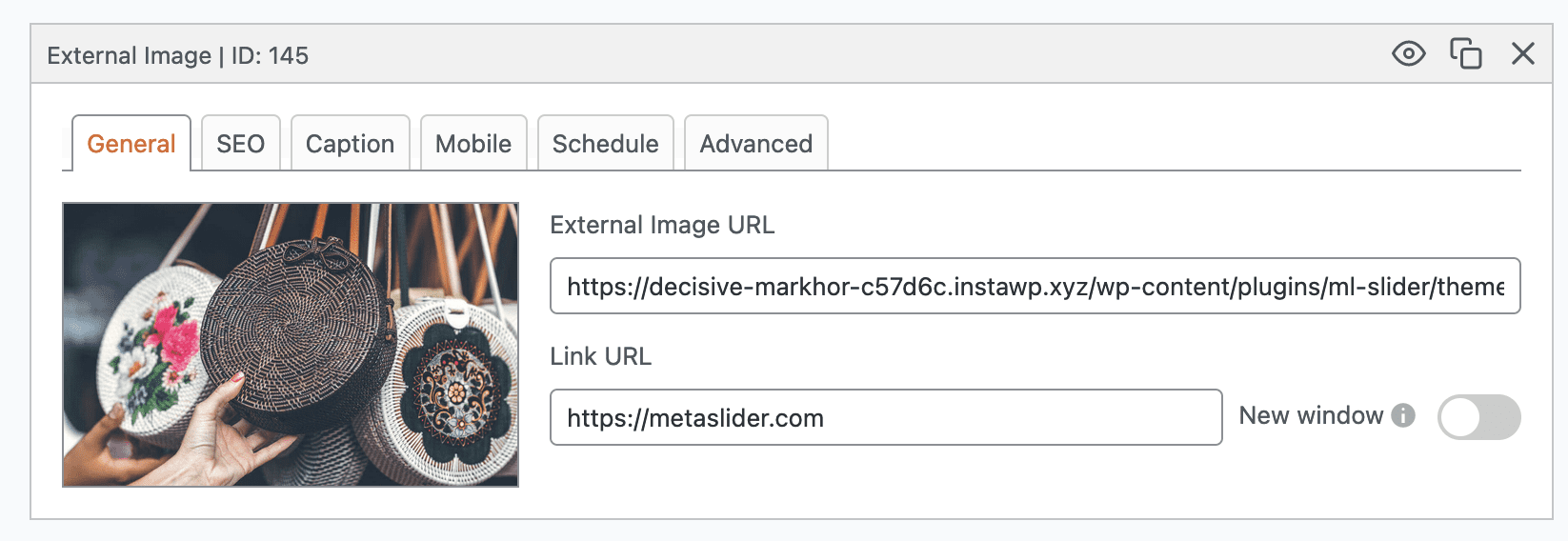Image resolution: width=1568 pixels, height=541 pixels.
Task: Select the Caption tab
Action: [350, 144]
